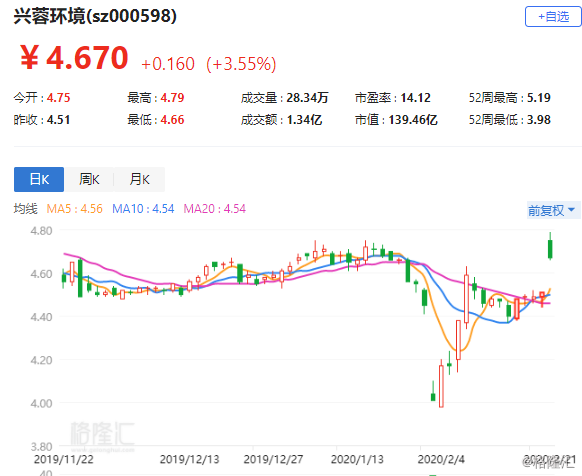This screenshot has height=476, width=582.
Task: Click the 2020/1/13 date axis label
Action: point(357,459)
